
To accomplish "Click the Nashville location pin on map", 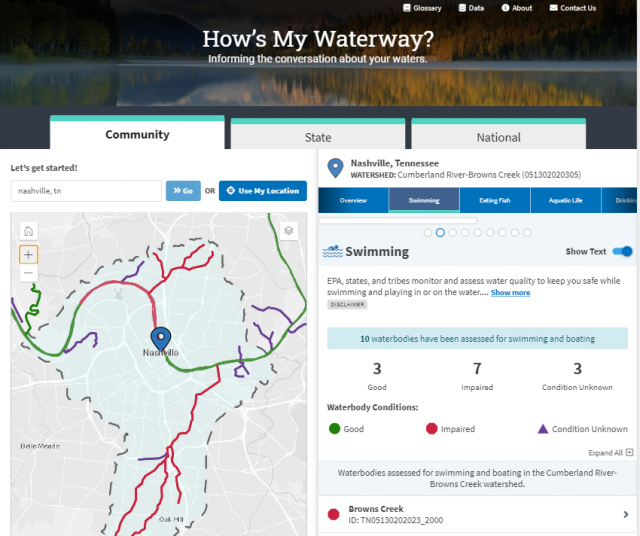I will coord(159,338).
